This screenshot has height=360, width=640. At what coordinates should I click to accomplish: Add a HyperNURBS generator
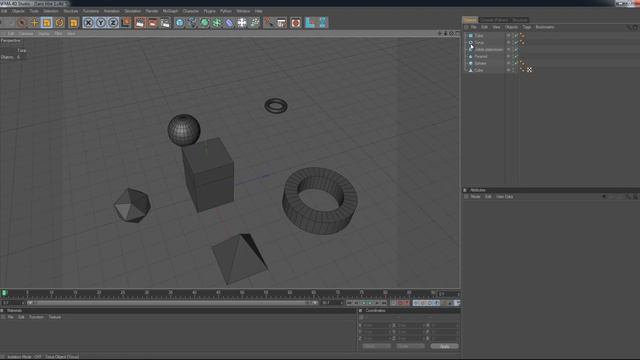click(204, 23)
